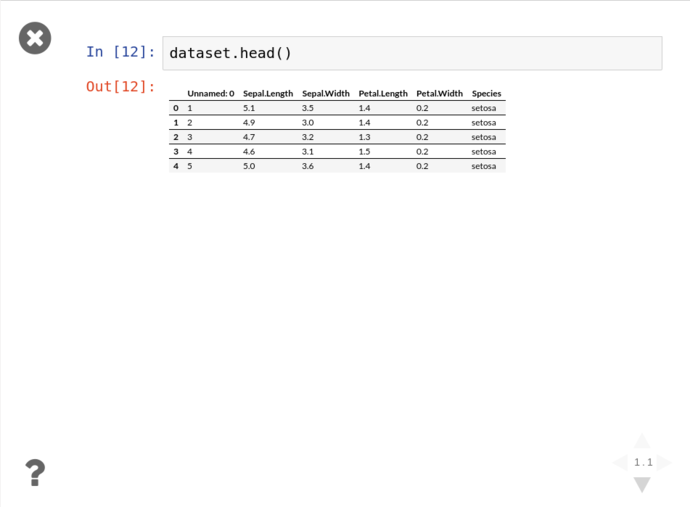Click the Petal.Width column header

coord(439,94)
